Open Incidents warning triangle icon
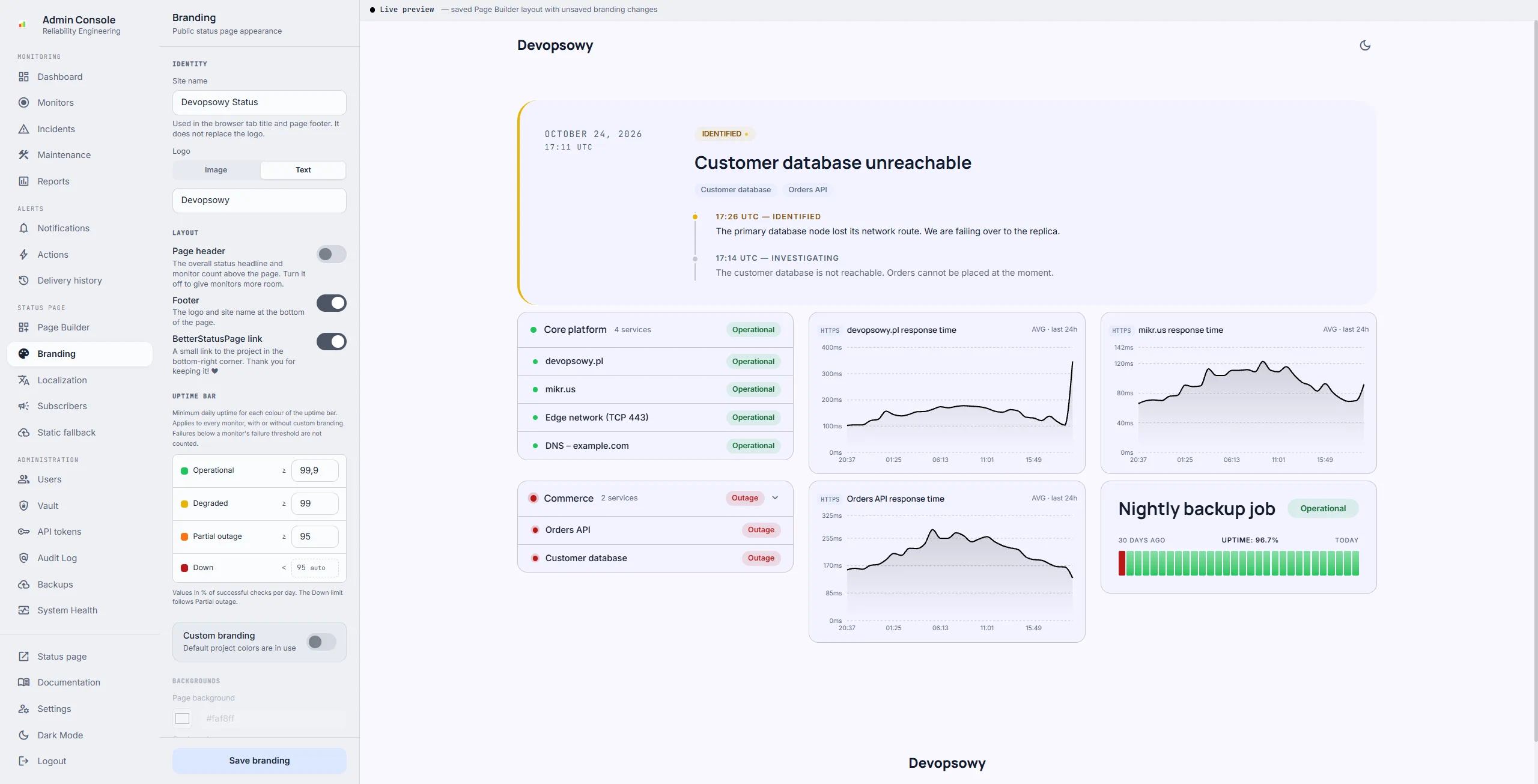This screenshot has height=784, width=1538. coord(23,129)
